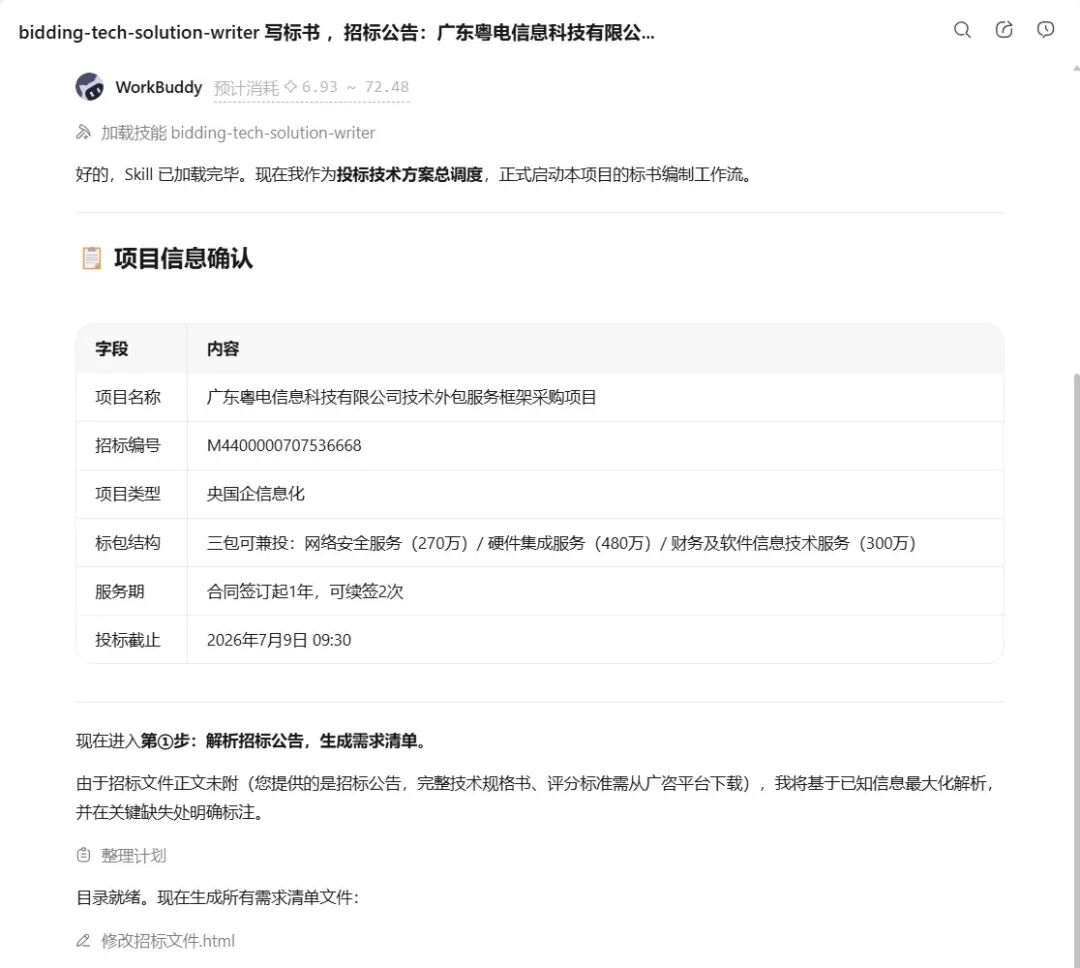Select the M4400000707536668 value

click(284, 446)
